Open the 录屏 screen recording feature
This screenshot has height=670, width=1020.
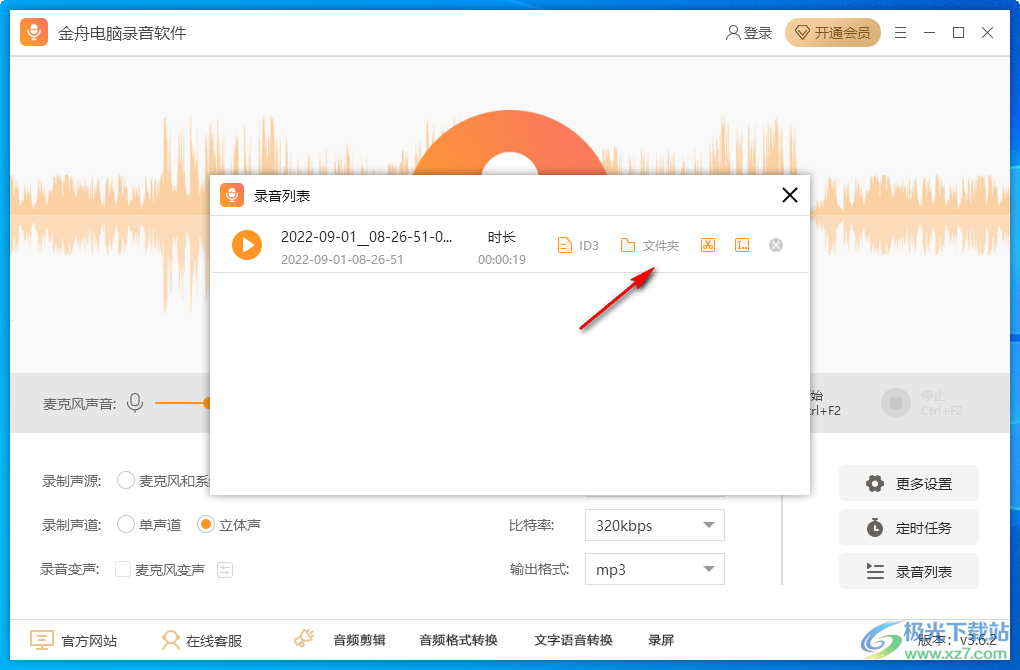coord(660,640)
